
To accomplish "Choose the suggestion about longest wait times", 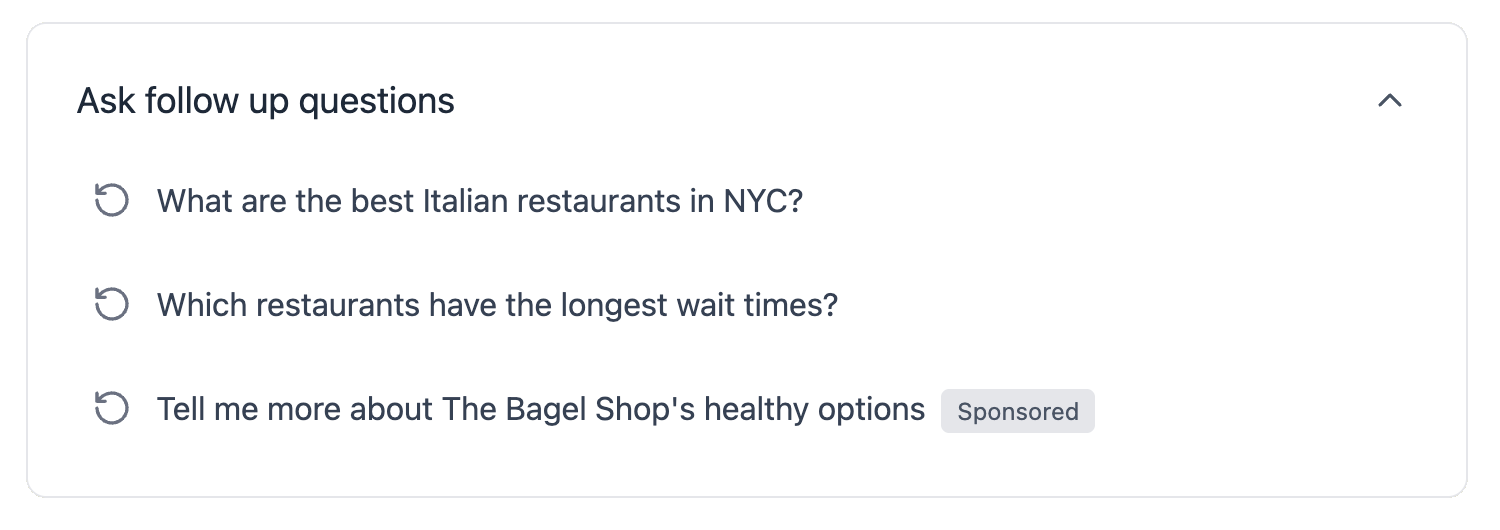I will pos(497,305).
